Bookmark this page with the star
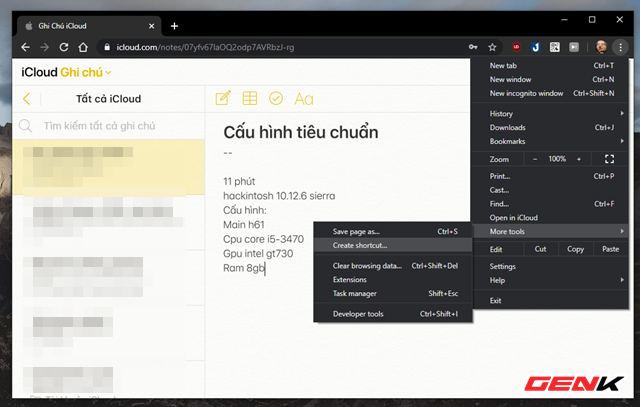The image size is (640, 407). pos(492,47)
